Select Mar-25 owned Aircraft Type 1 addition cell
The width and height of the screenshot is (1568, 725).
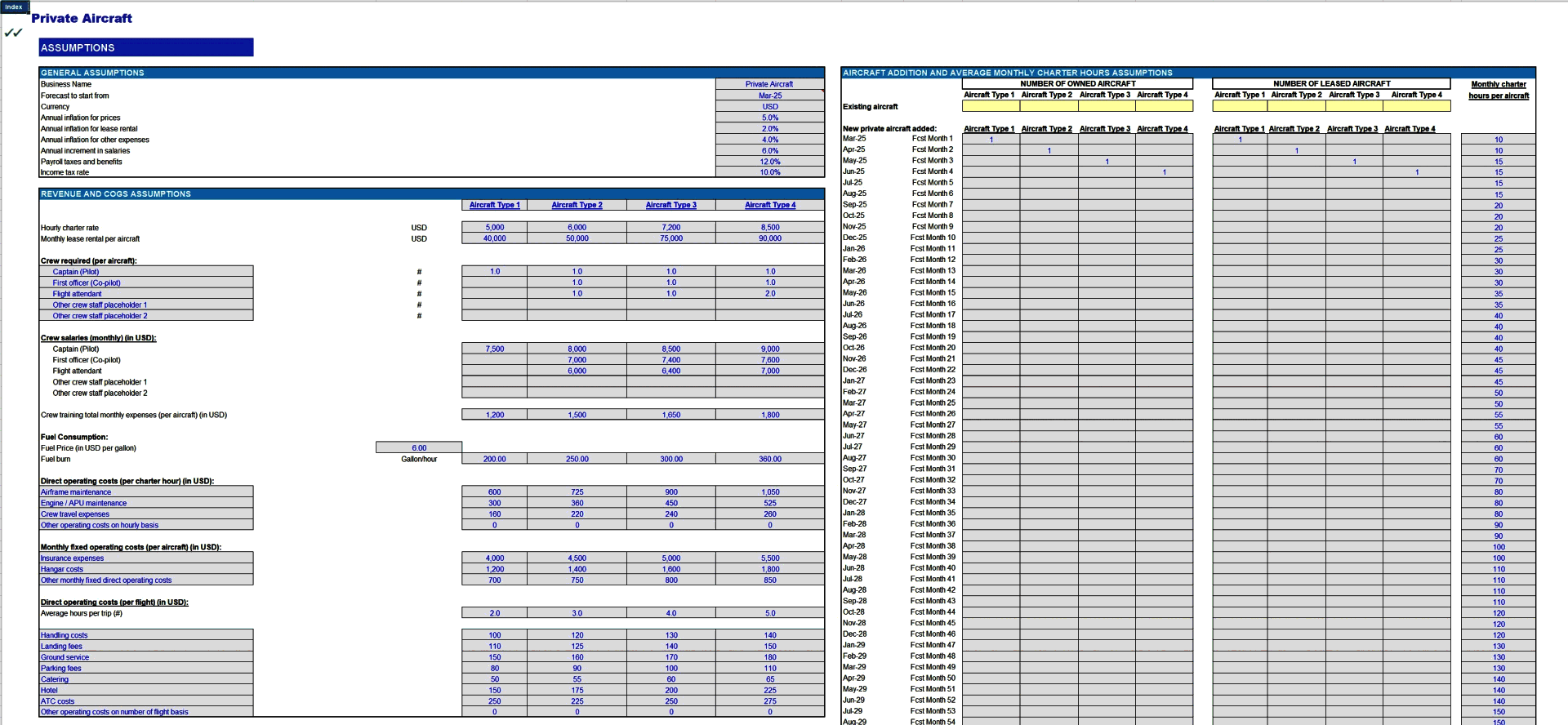(x=991, y=140)
